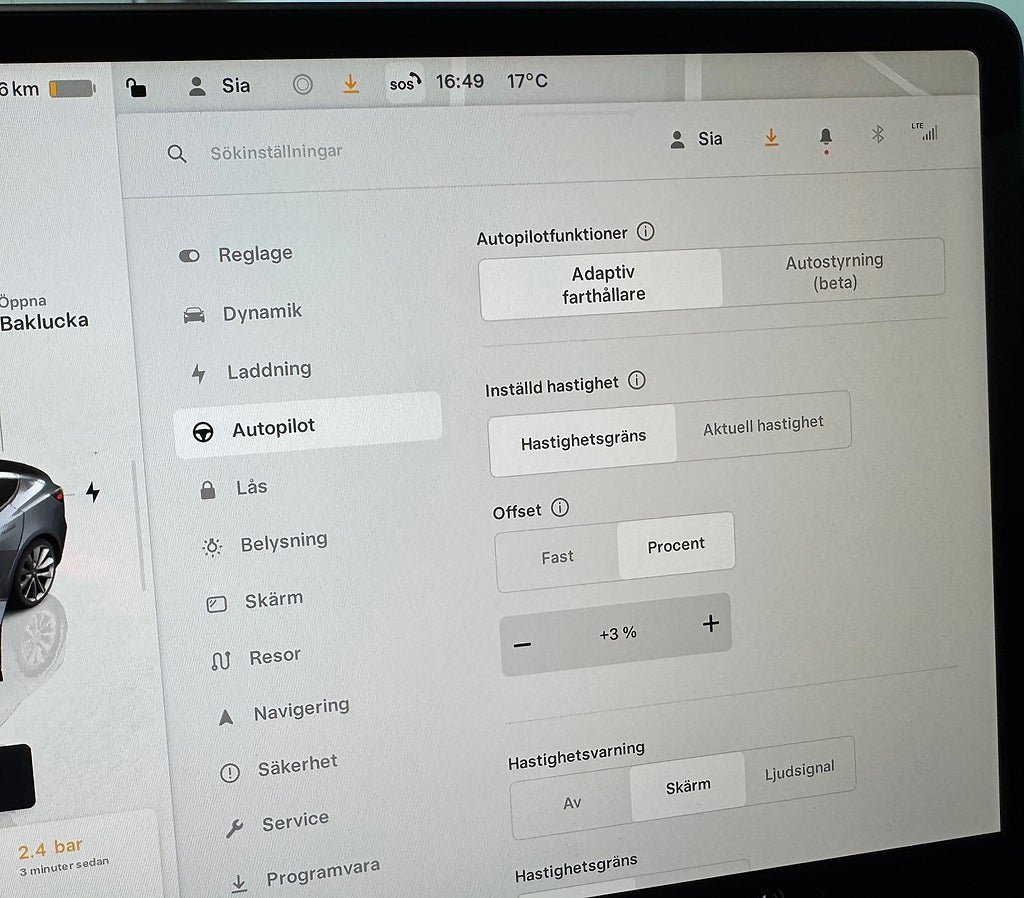Turn speed warning Av
The width and height of the screenshot is (1024, 898).
tap(572, 802)
